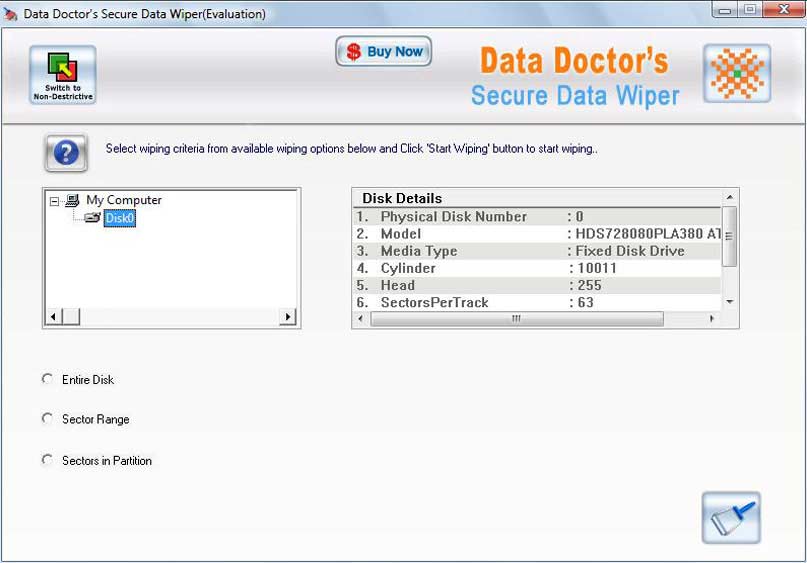Viewport: 807px width, 563px height.
Task: Select the Sectors in Partition radio button
Action: point(47,460)
